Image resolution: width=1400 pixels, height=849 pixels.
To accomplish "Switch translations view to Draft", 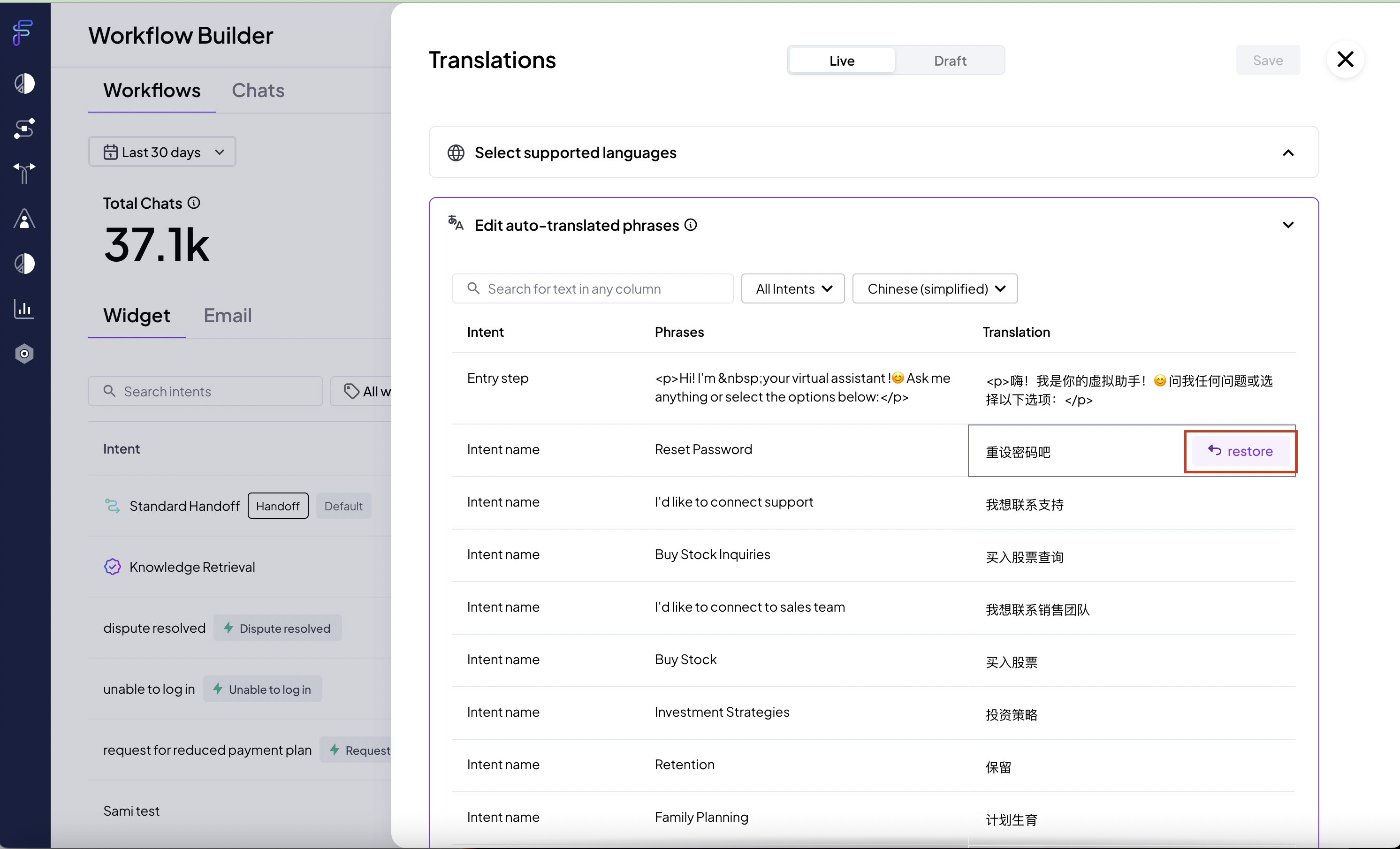I will click(950, 60).
